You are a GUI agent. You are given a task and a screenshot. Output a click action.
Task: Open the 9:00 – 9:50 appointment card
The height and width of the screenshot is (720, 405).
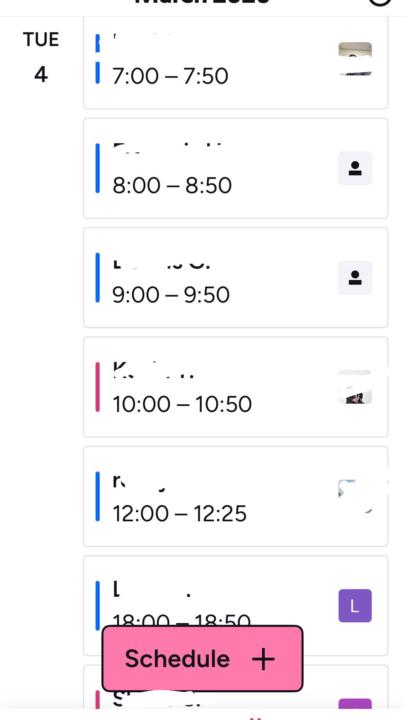tap(236, 277)
